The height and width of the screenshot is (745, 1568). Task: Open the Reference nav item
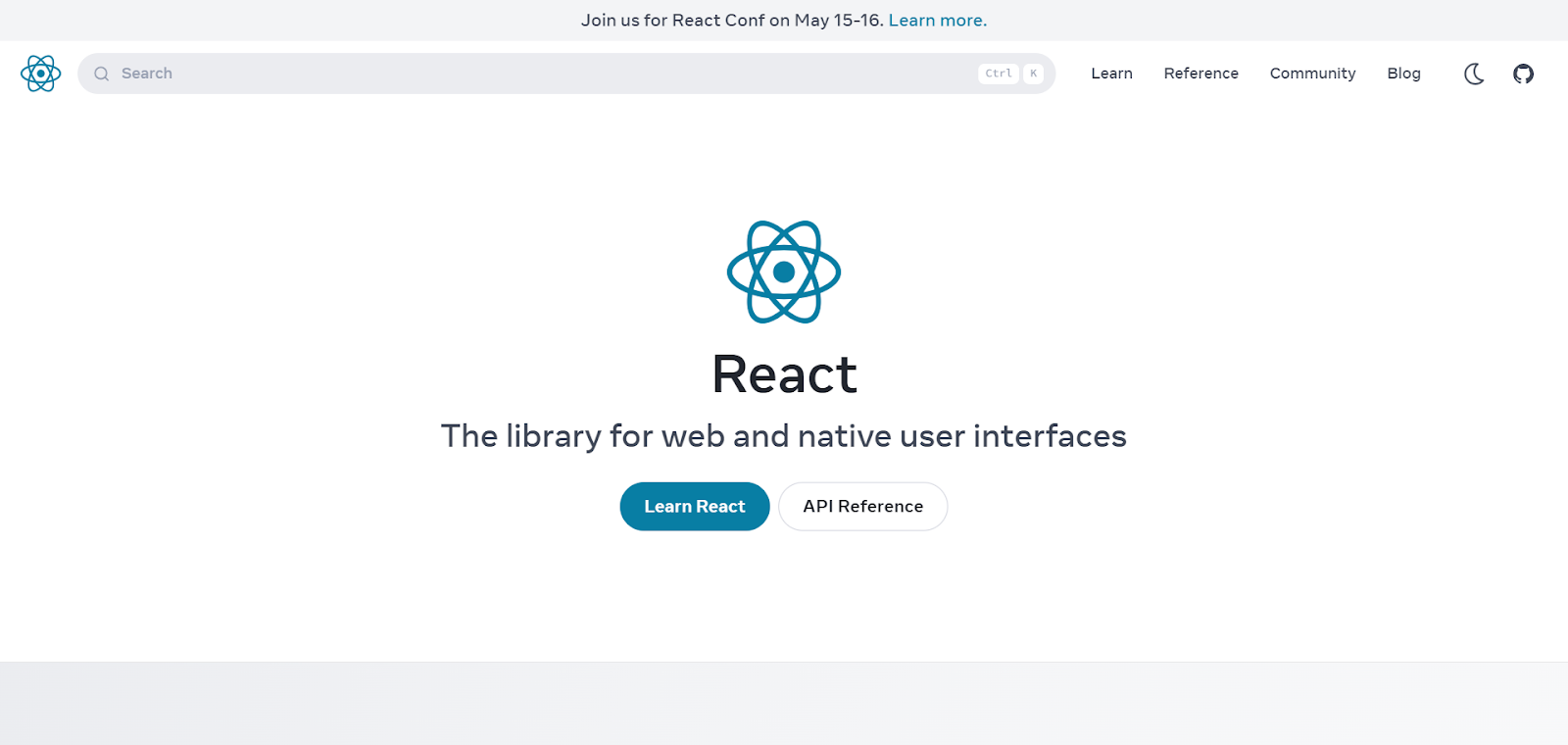(1200, 74)
